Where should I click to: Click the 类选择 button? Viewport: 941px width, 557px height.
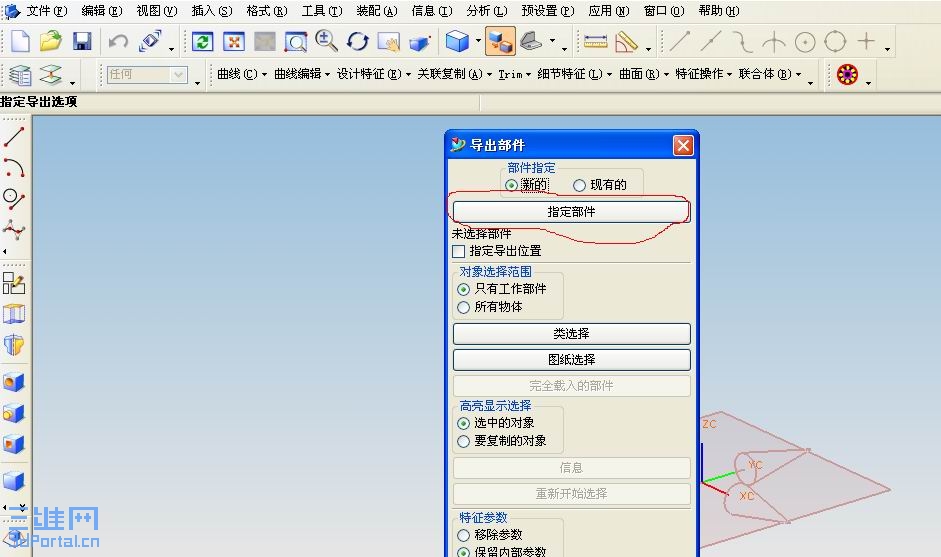point(571,334)
